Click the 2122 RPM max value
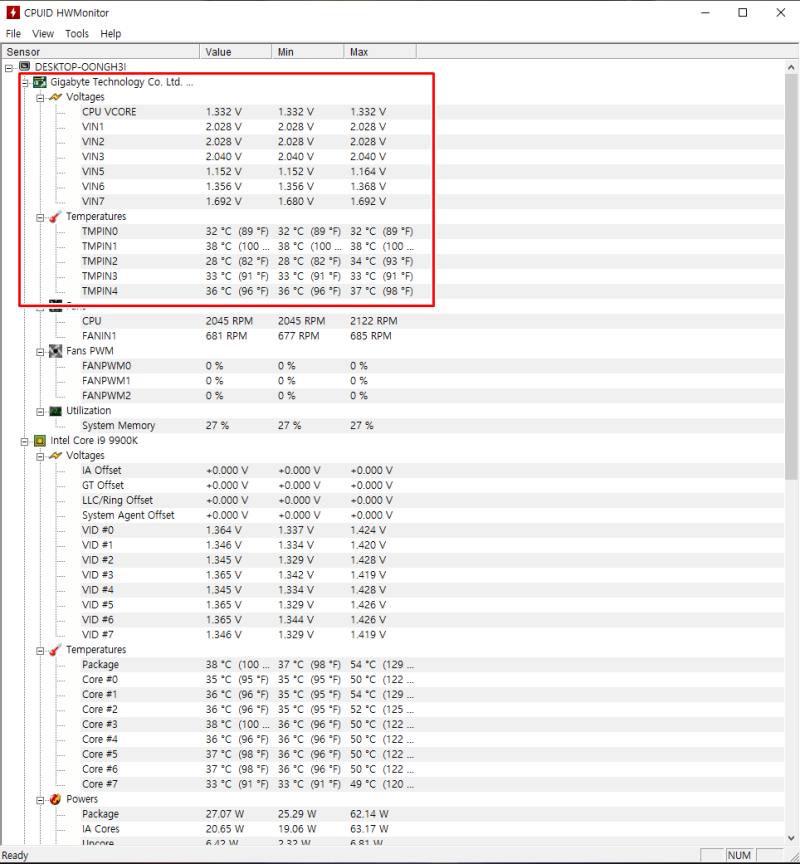Viewport: 800px width, 864px height. 374,321
